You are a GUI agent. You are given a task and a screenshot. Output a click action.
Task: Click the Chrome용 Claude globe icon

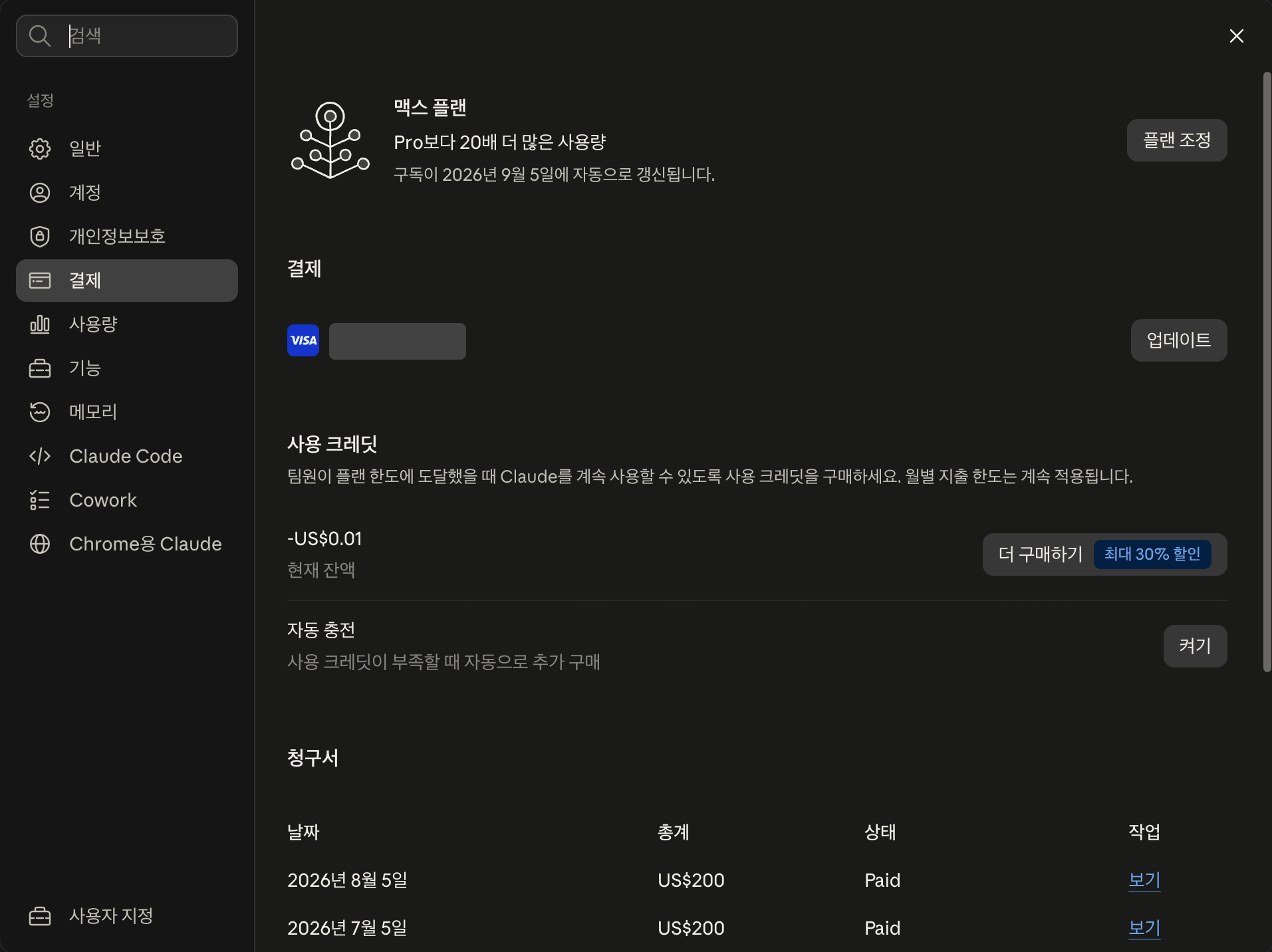[x=40, y=544]
